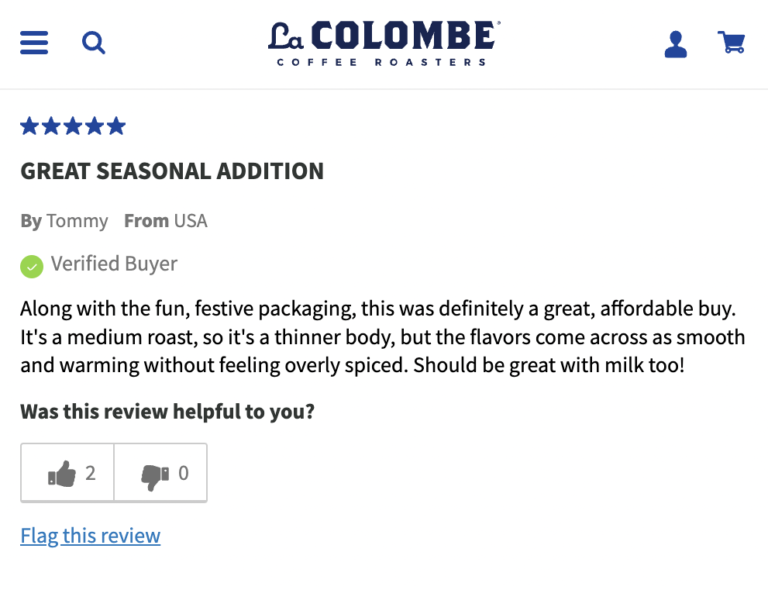Viewport: 768px width, 590px height.
Task: Click the fifth rating star
Action: pyautogui.click(x=116, y=126)
